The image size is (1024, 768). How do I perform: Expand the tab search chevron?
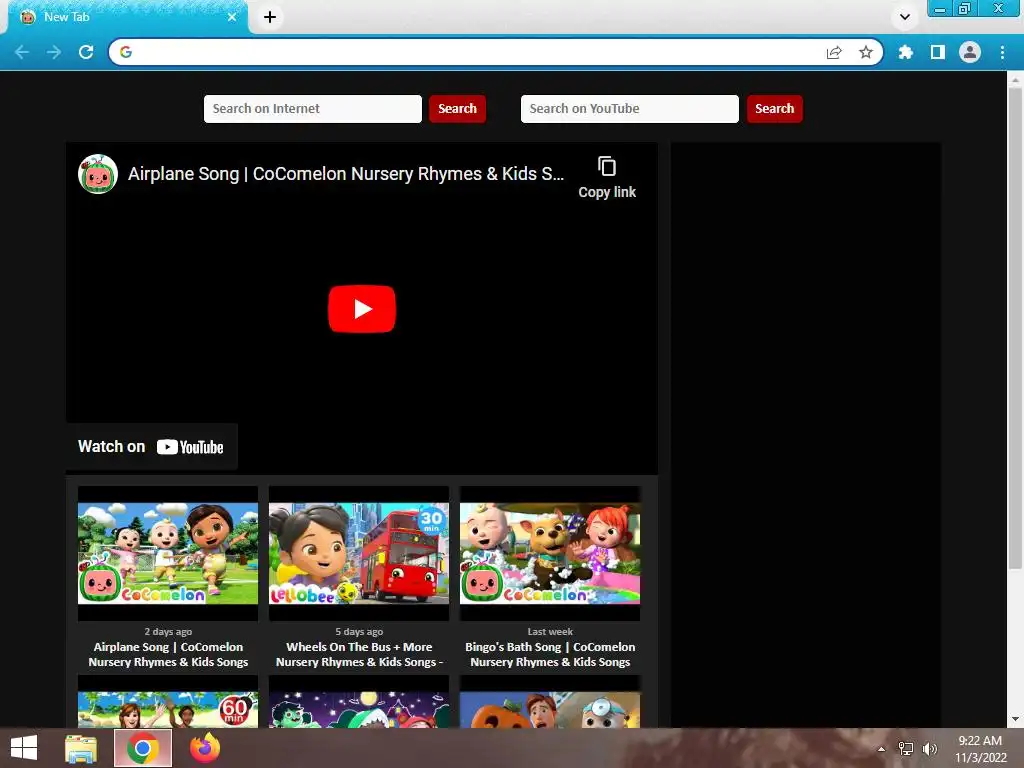pos(905,17)
